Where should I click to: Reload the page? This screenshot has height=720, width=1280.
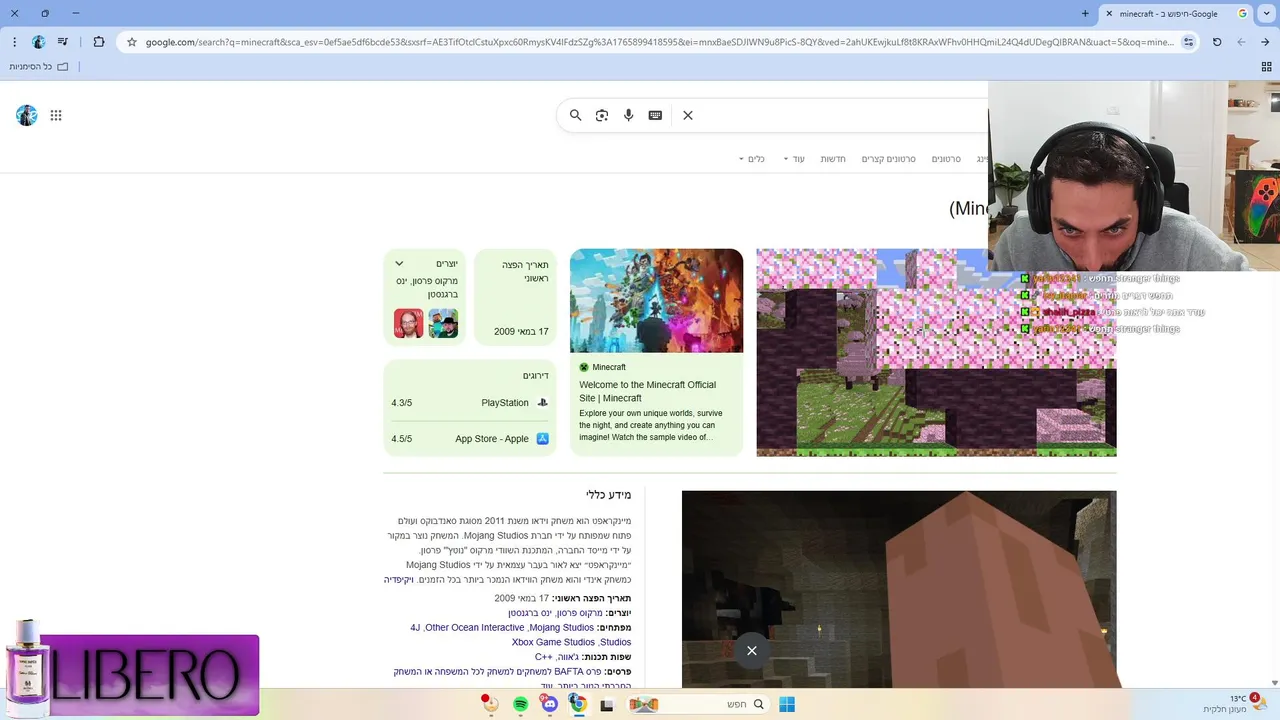(x=1217, y=42)
